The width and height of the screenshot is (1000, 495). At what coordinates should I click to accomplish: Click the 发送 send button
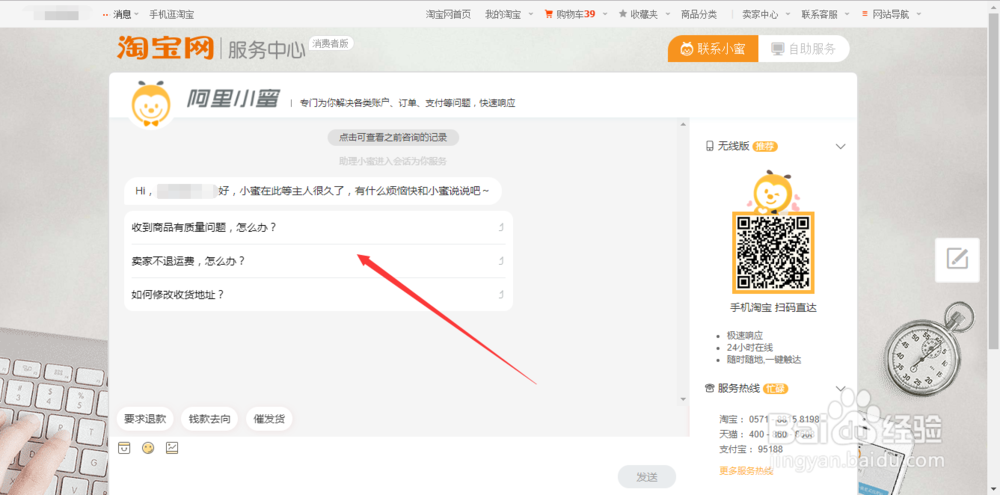click(x=647, y=477)
